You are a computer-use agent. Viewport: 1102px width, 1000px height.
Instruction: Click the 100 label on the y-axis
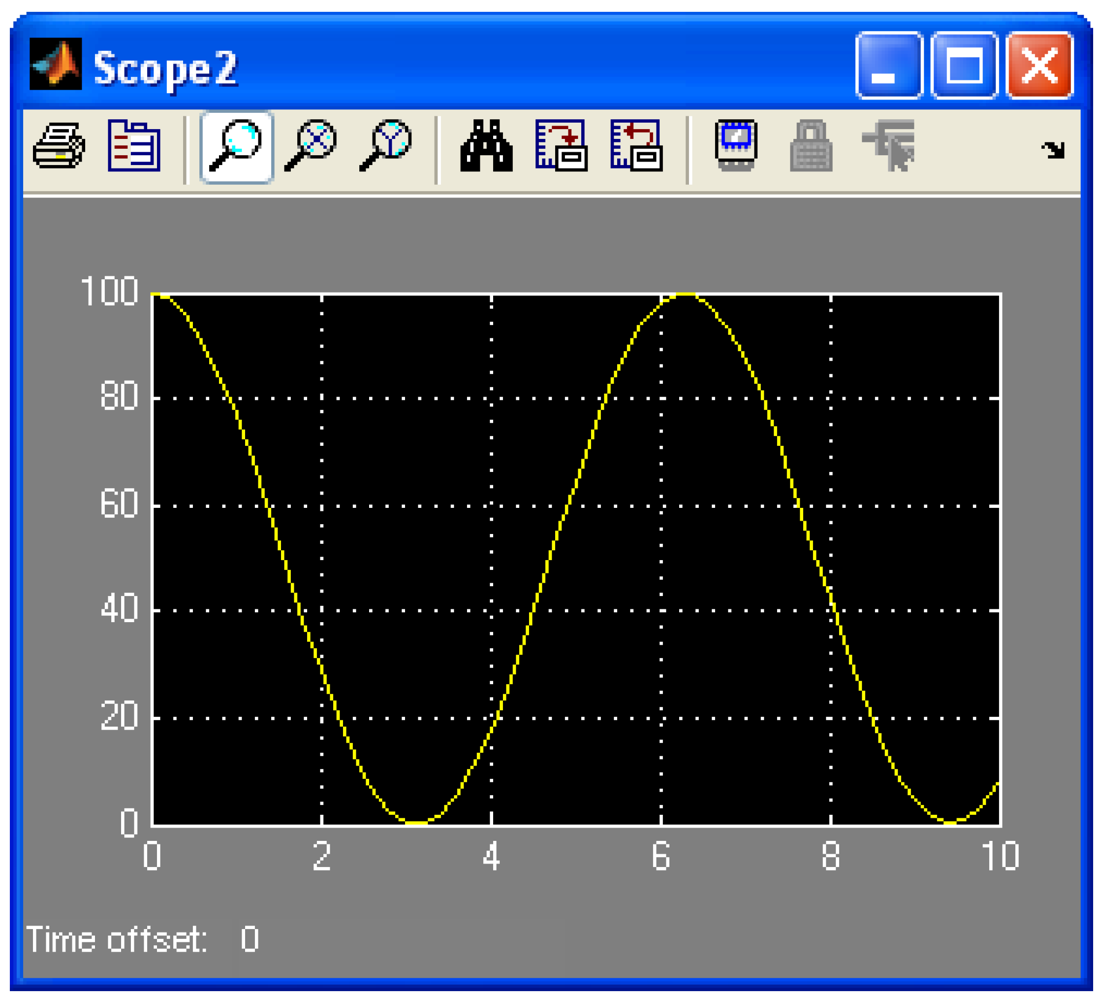click(109, 292)
